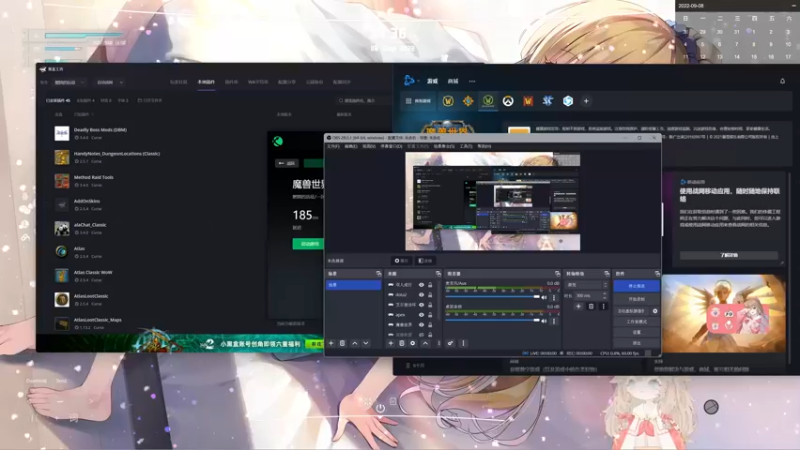Viewport: 800px width, 450px height.
Task: Open source properties gear in OBS
Action: coord(413,343)
